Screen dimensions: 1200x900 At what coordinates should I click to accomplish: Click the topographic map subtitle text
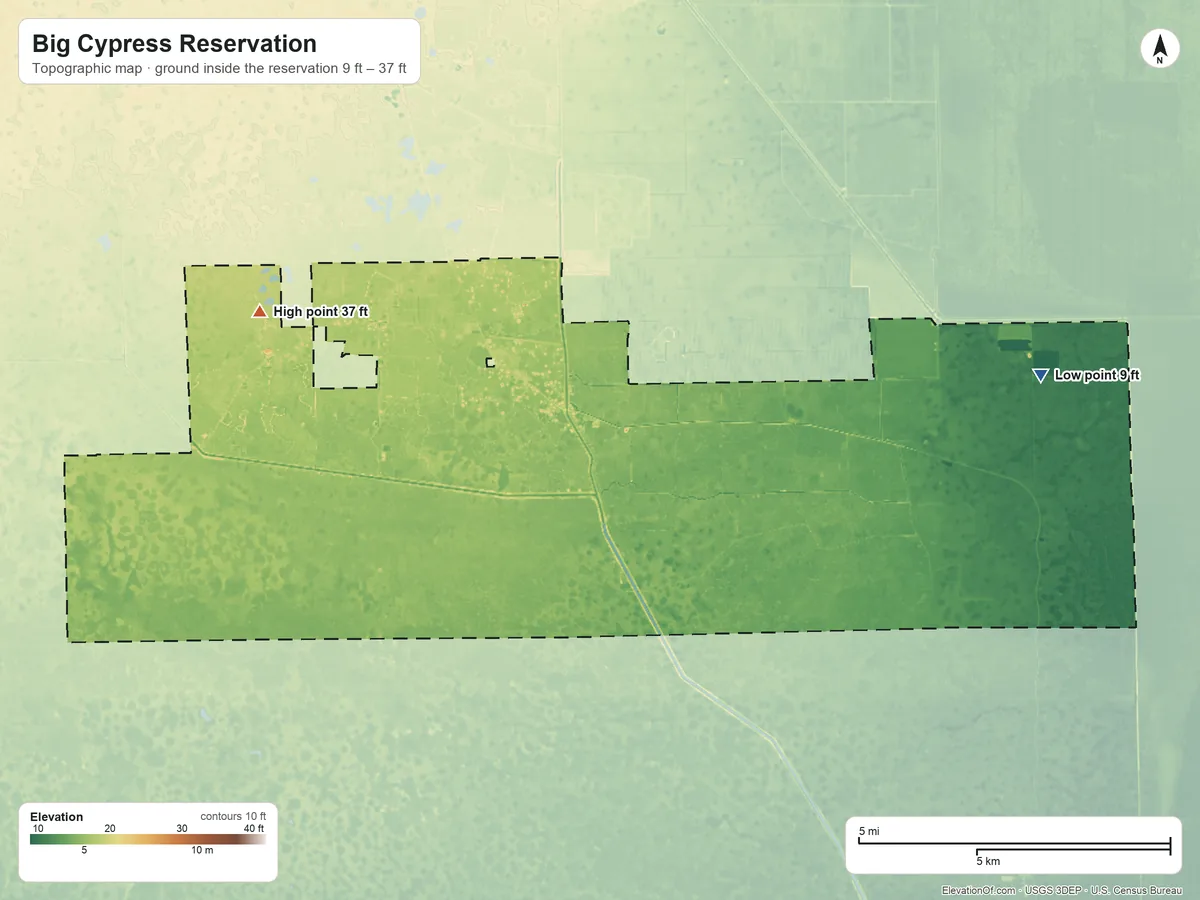219,70
